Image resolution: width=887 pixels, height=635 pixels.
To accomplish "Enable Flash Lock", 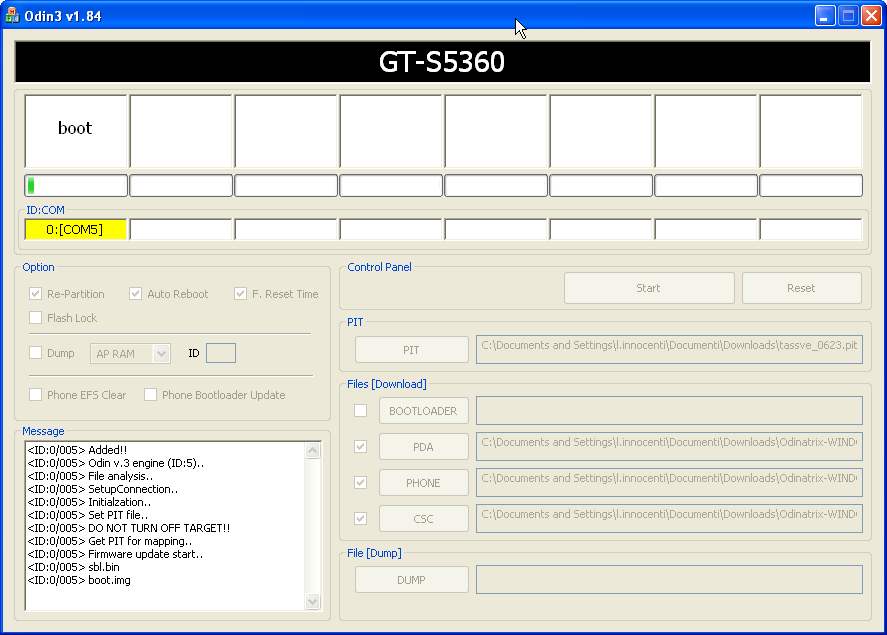I will pyautogui.click(x=35, y=318).
